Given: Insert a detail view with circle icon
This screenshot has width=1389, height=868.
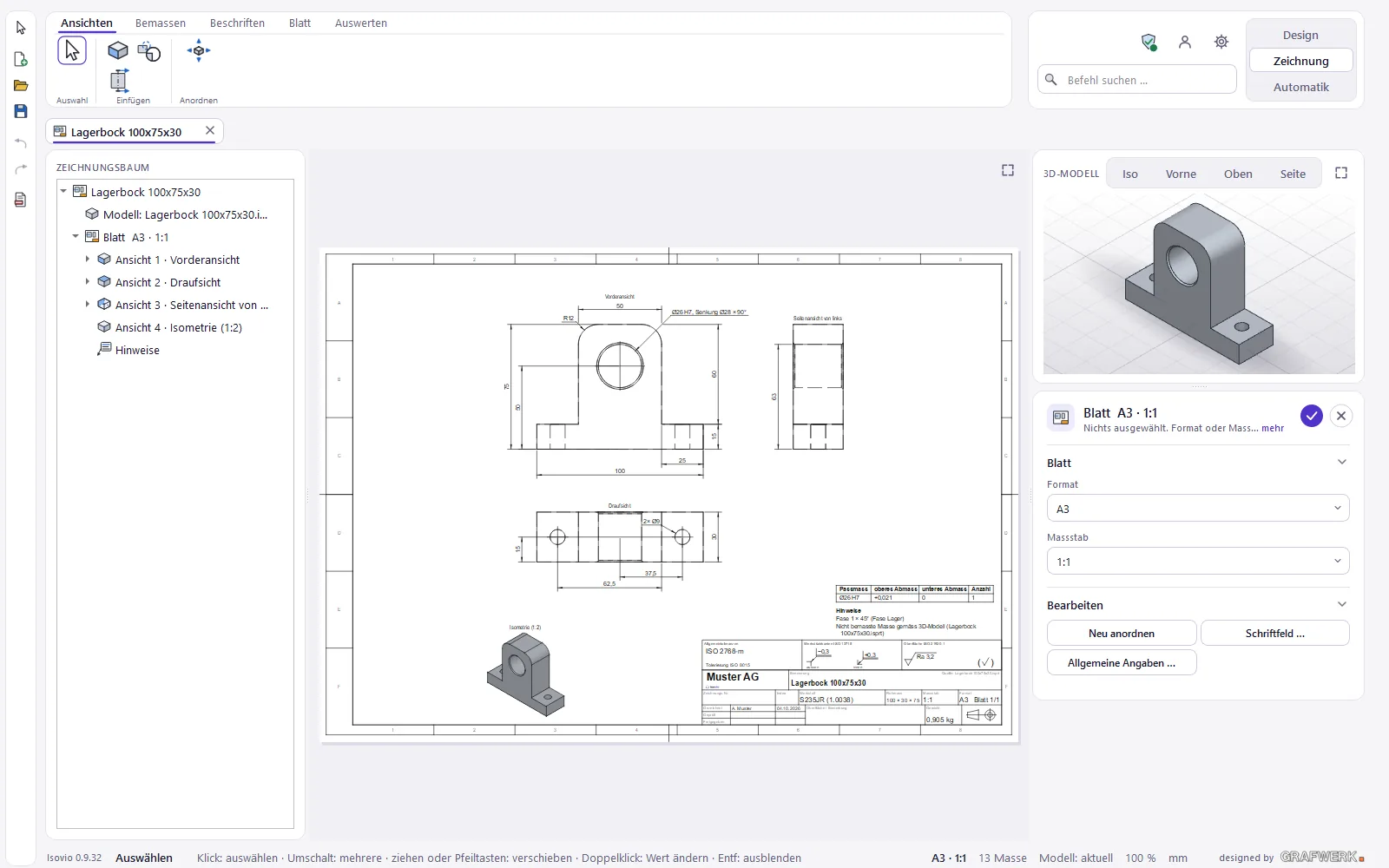Looking at the screenshot, I should click(x=148, y=52).
